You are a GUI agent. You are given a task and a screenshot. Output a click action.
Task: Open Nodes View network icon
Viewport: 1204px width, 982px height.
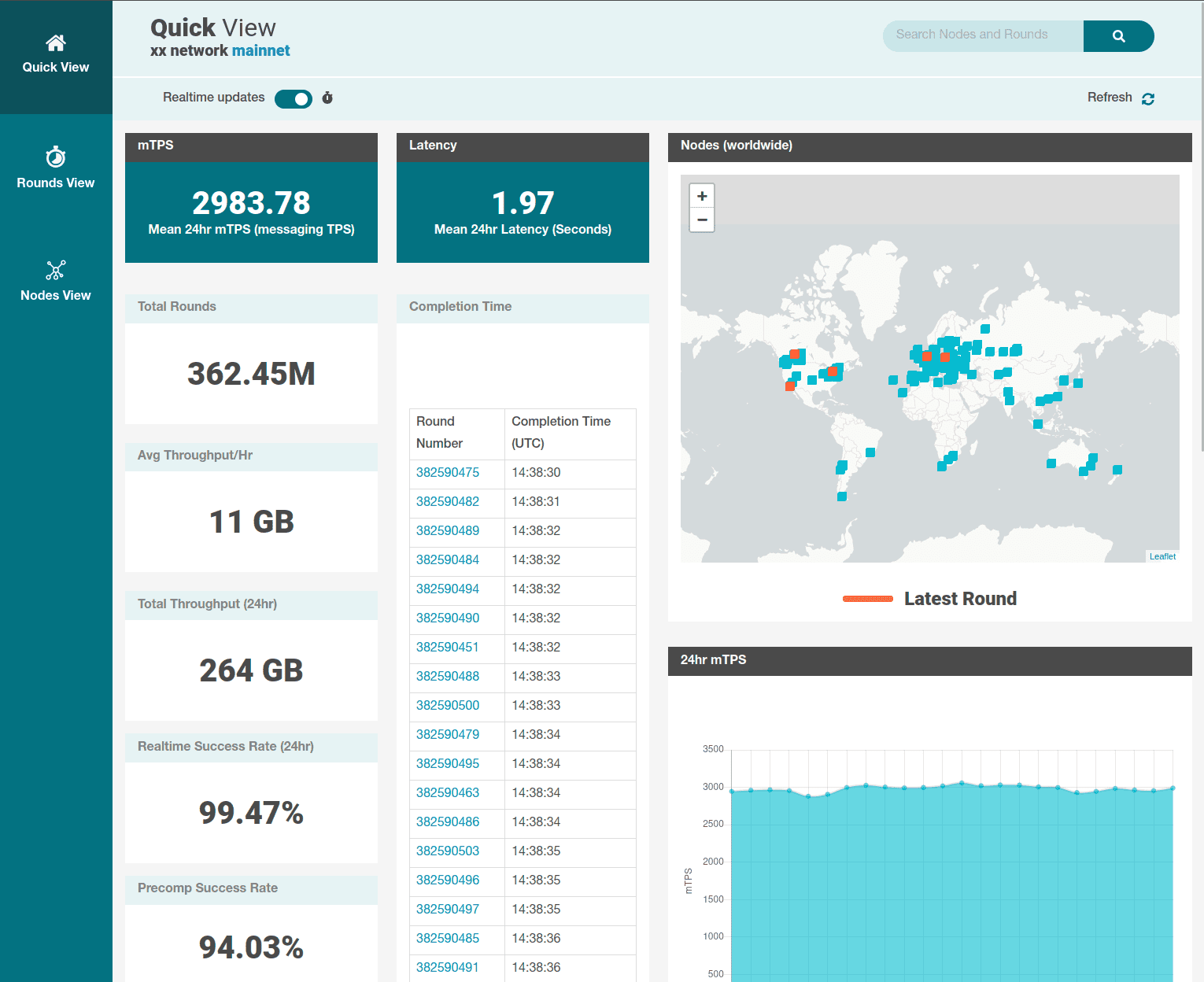[55, 271]
